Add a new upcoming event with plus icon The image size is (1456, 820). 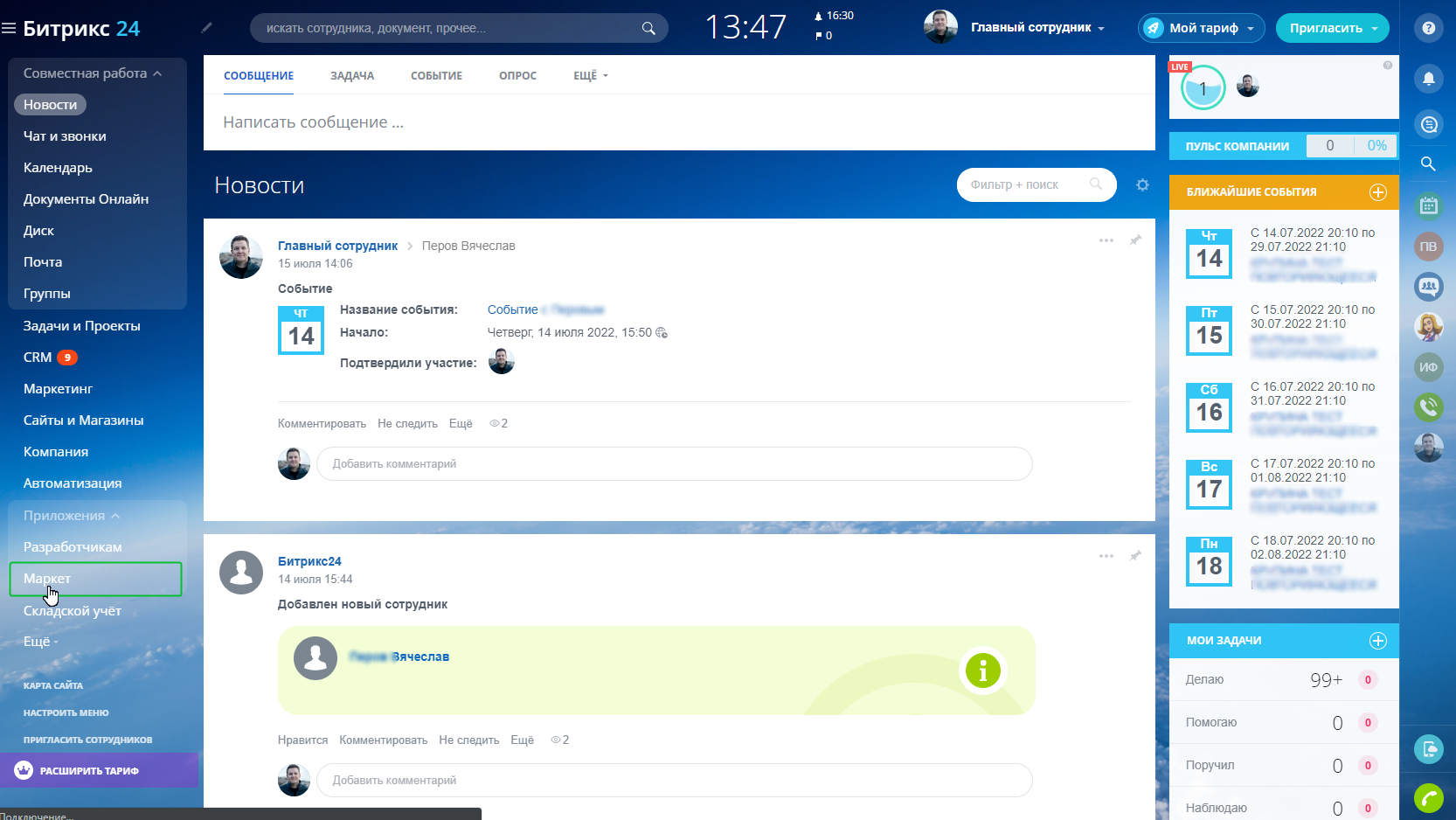click(x=1378, y=192)
